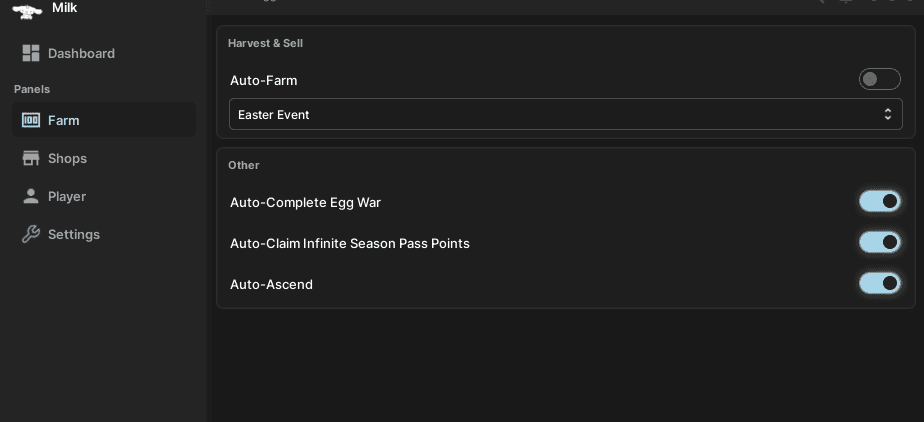Click the up-down arrows on Easter Event selector

(x=887, y=114)
